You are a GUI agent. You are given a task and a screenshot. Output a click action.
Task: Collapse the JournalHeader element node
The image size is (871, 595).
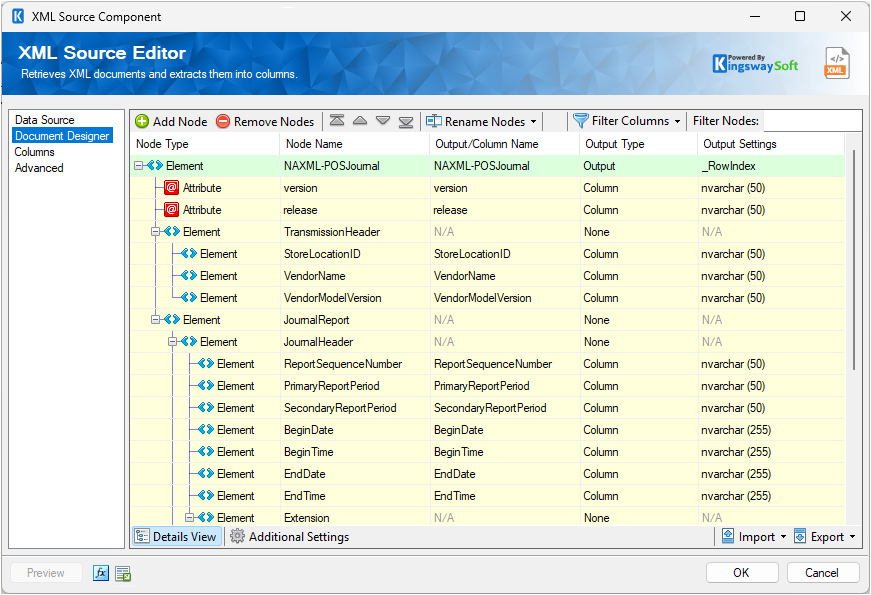(x=173, y=342)
